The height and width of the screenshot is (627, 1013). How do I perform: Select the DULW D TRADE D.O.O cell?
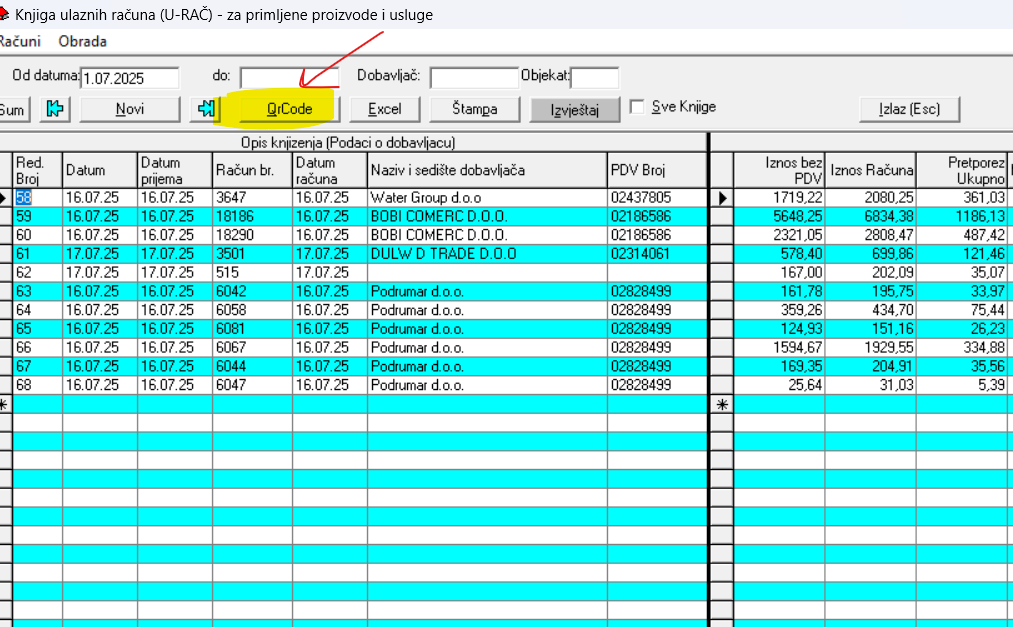487,254
